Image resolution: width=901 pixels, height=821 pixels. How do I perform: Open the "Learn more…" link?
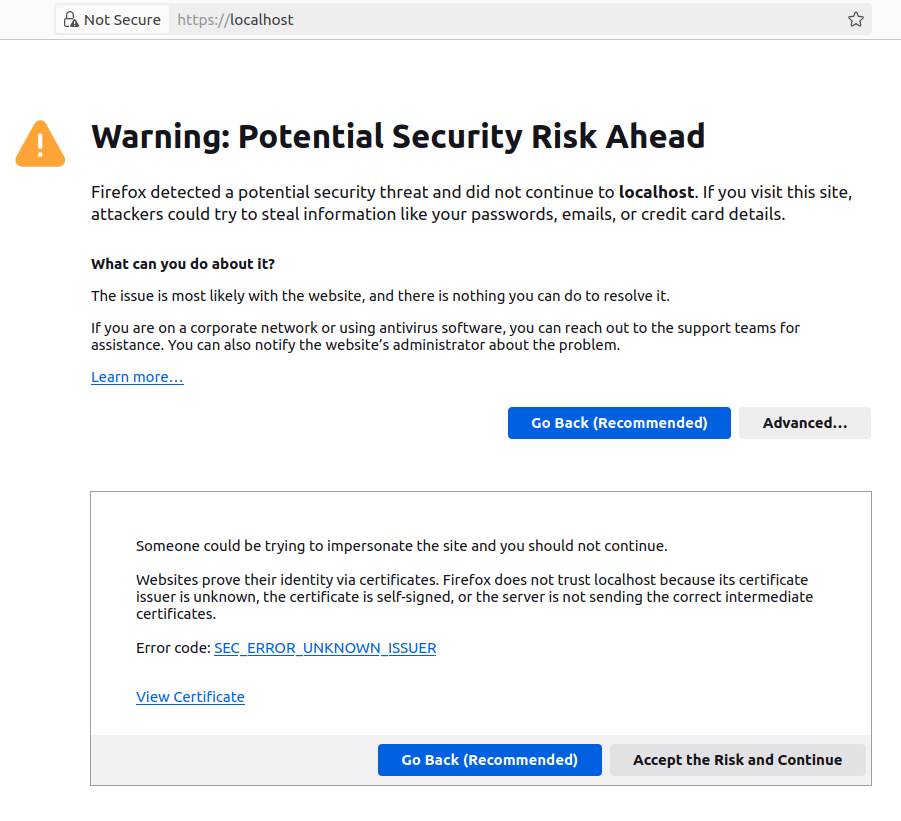coord(137,377)
